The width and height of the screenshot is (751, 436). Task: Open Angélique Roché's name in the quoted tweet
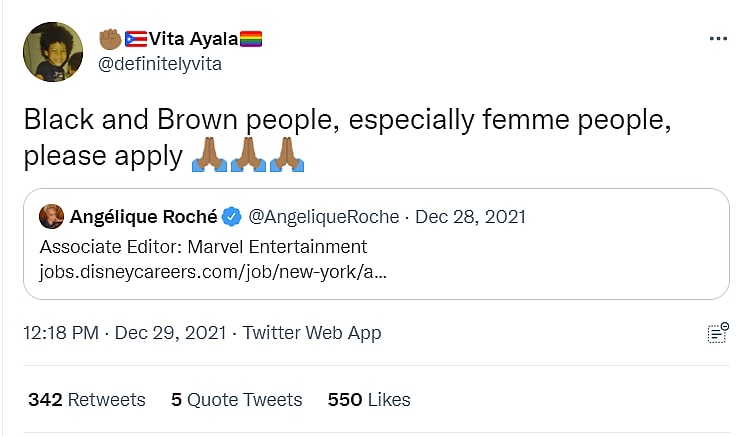(x=142, y=216)
